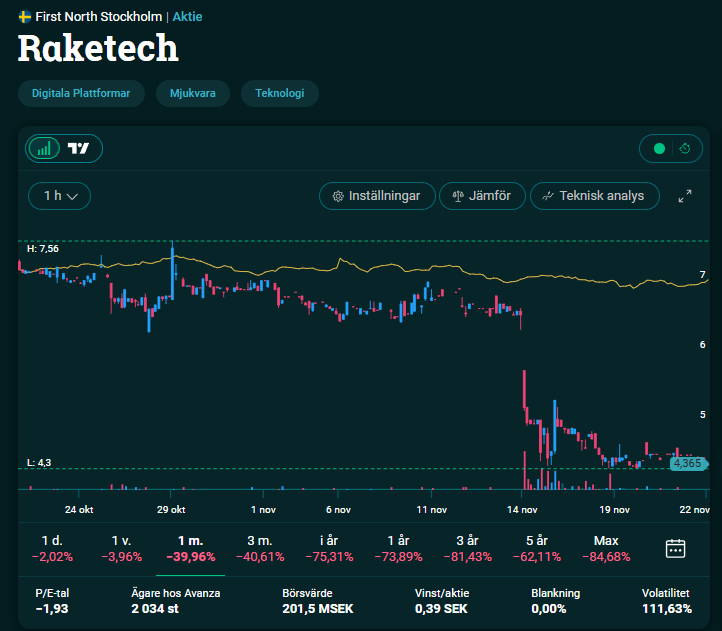The width and height of the screenshot is (722, 631).
Task: Click the First North Stockholm label
Action: 99,17
